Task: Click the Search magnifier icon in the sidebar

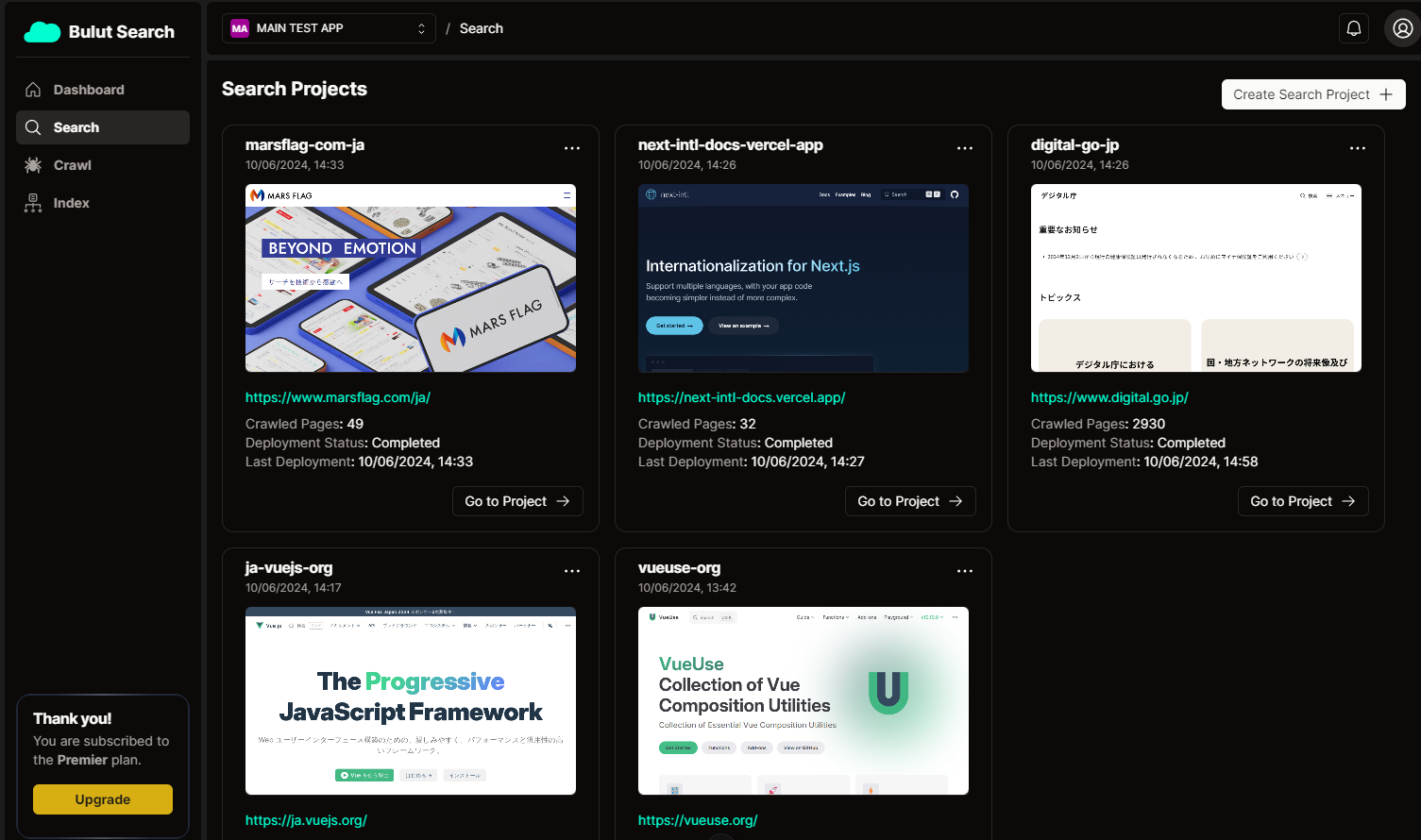Action: pyautogui.click(x=33, y=127)
